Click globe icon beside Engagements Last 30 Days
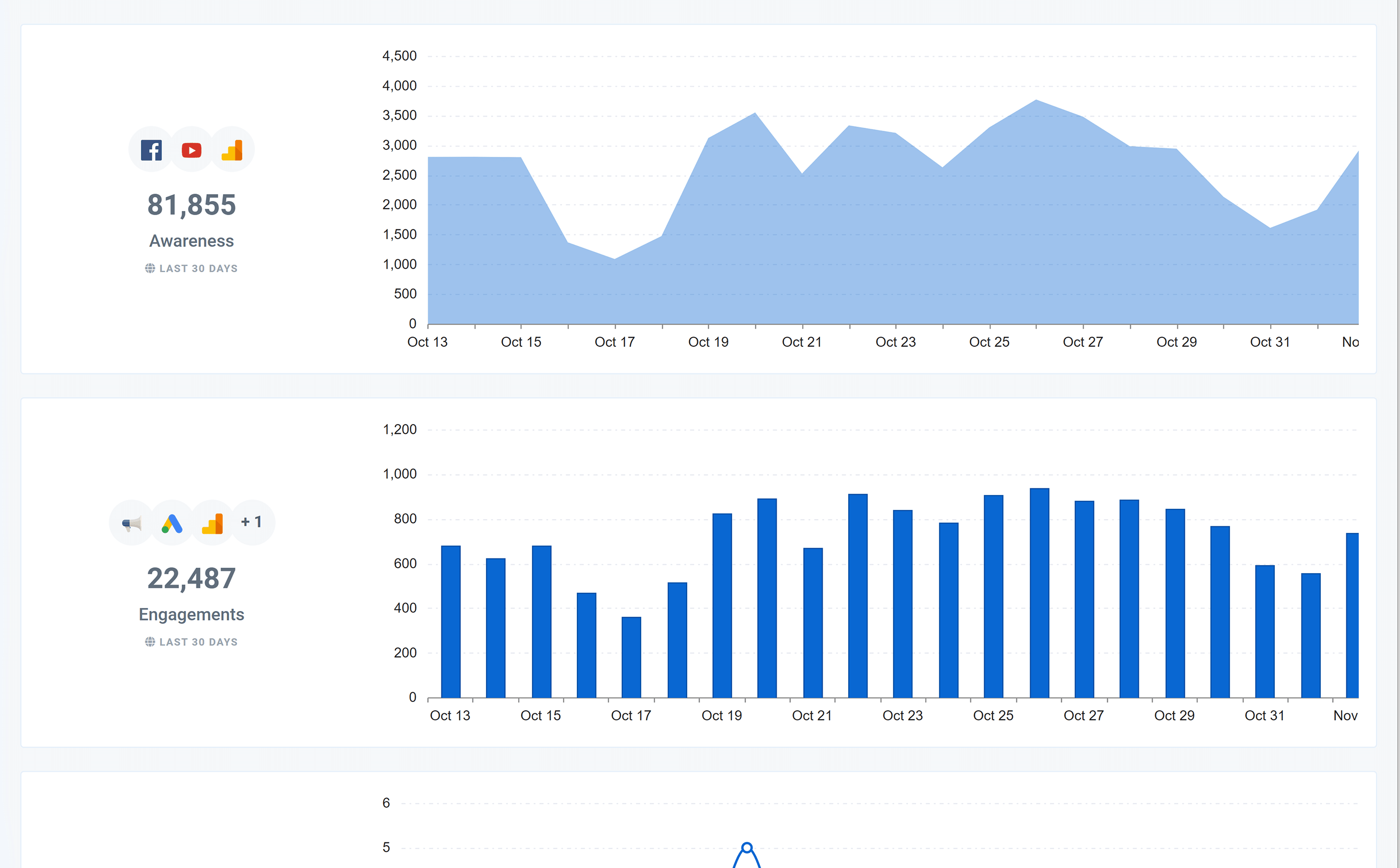This screenshot has width=1400, height=868. pyautogui.click(x=150, y=641)
